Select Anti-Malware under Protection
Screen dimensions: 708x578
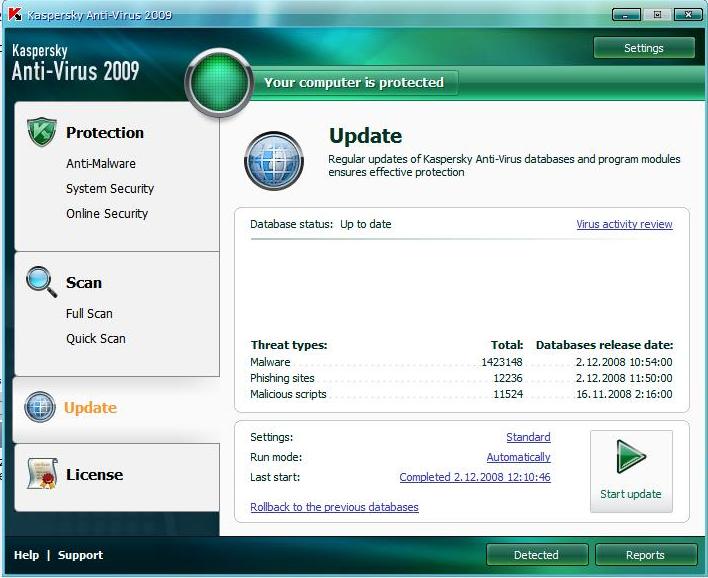point(101,163)
